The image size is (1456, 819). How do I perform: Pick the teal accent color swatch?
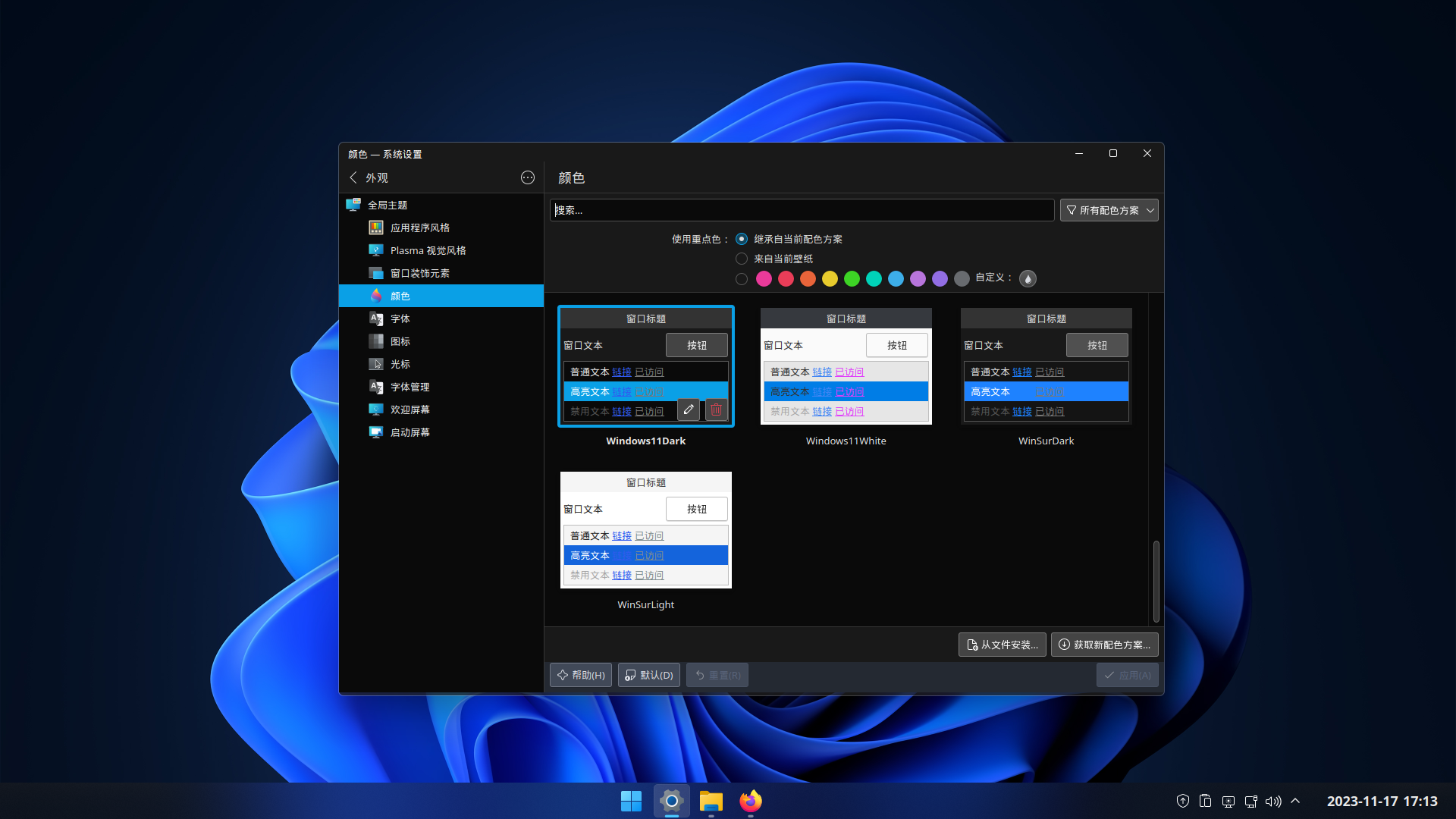(x=874, y=278)
